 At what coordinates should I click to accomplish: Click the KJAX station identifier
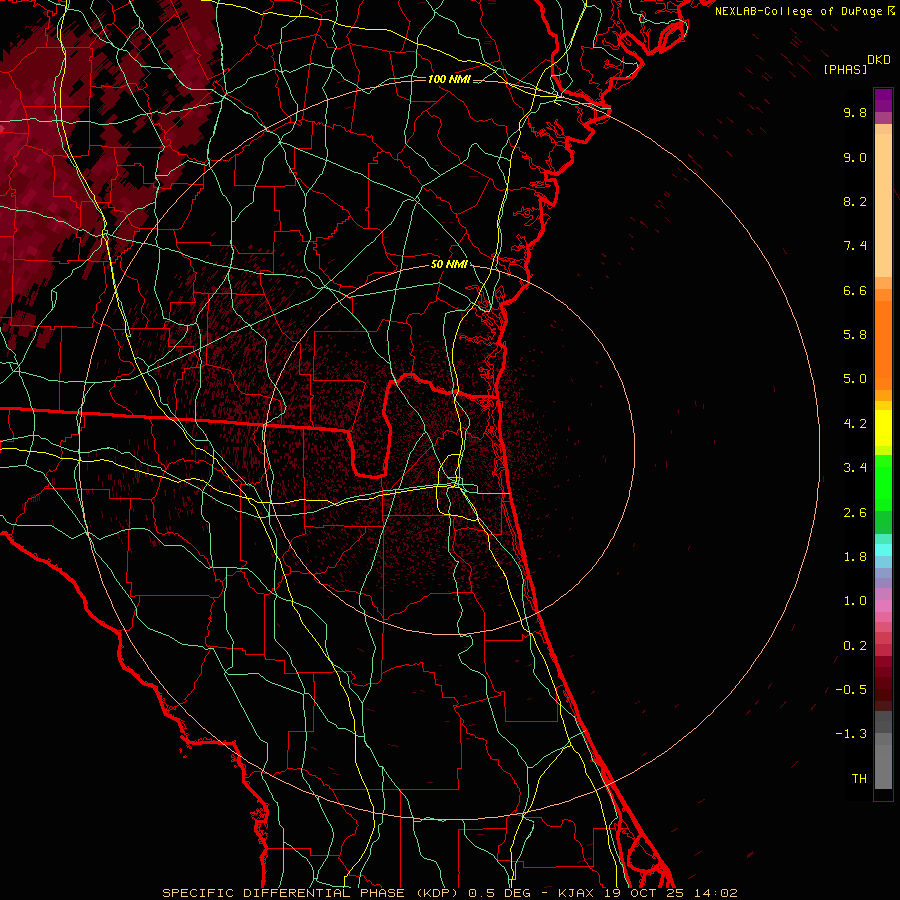click(577, 893)
